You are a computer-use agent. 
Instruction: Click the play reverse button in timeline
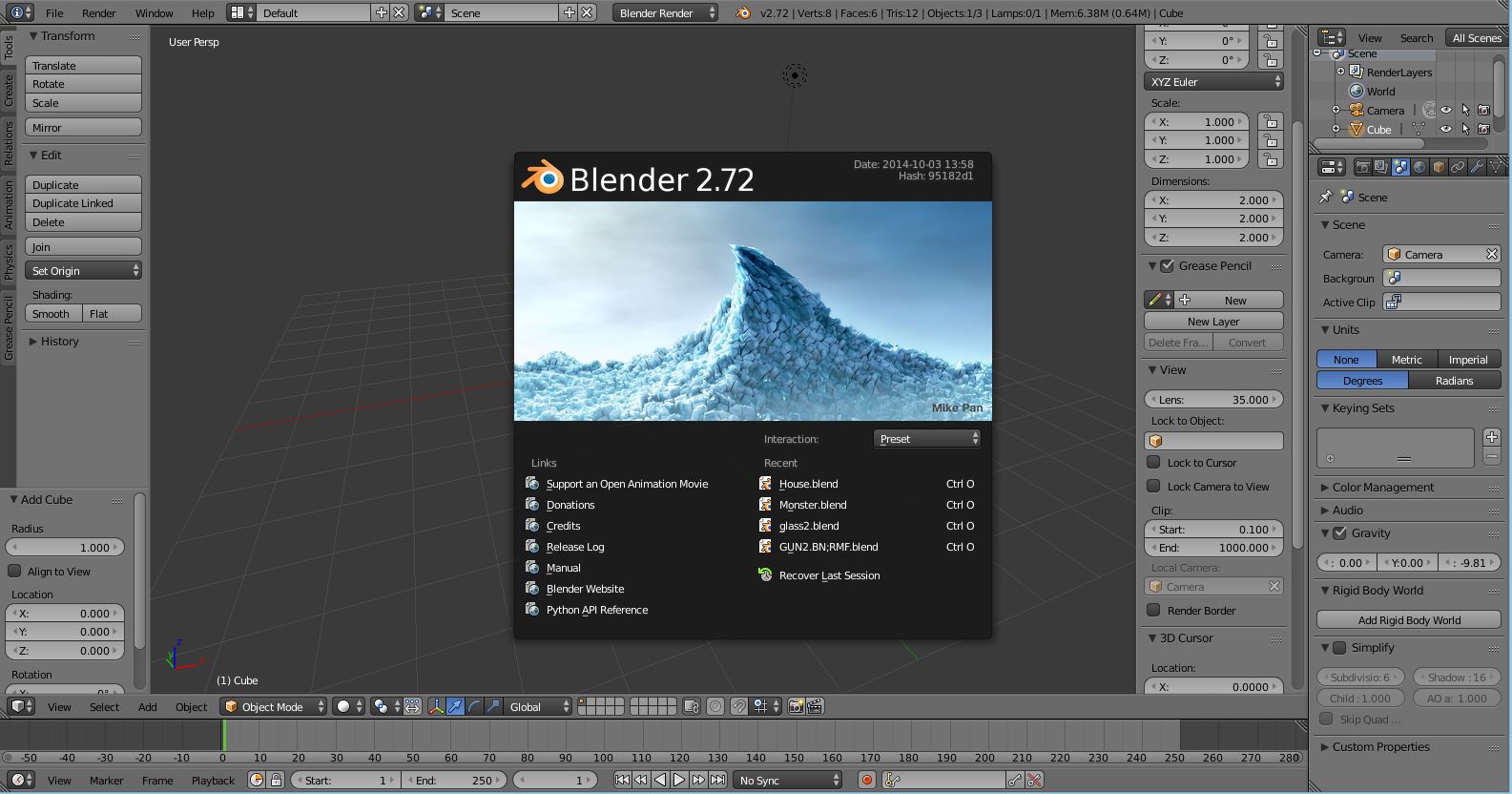tap(660, 780)
